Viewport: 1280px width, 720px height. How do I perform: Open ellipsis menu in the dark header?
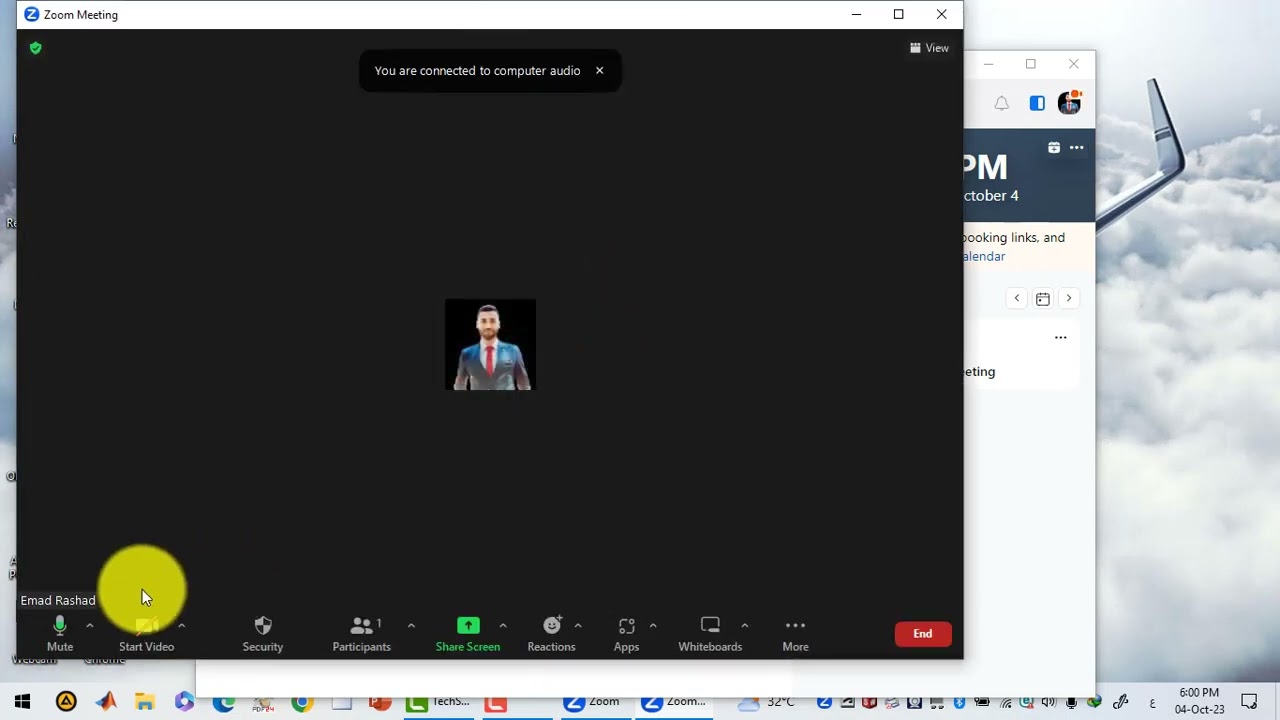1077,147
